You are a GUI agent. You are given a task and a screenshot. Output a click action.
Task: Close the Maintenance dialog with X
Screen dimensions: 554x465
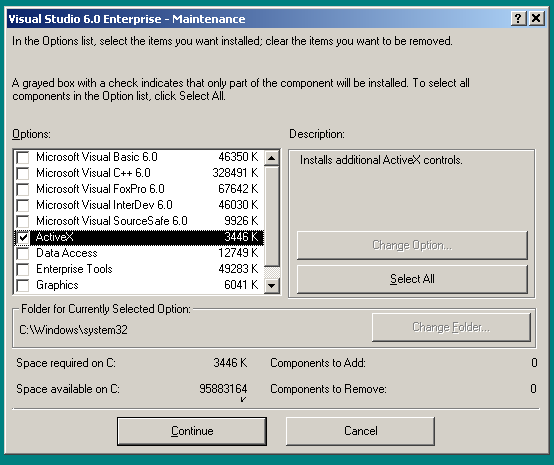(536, 18)
